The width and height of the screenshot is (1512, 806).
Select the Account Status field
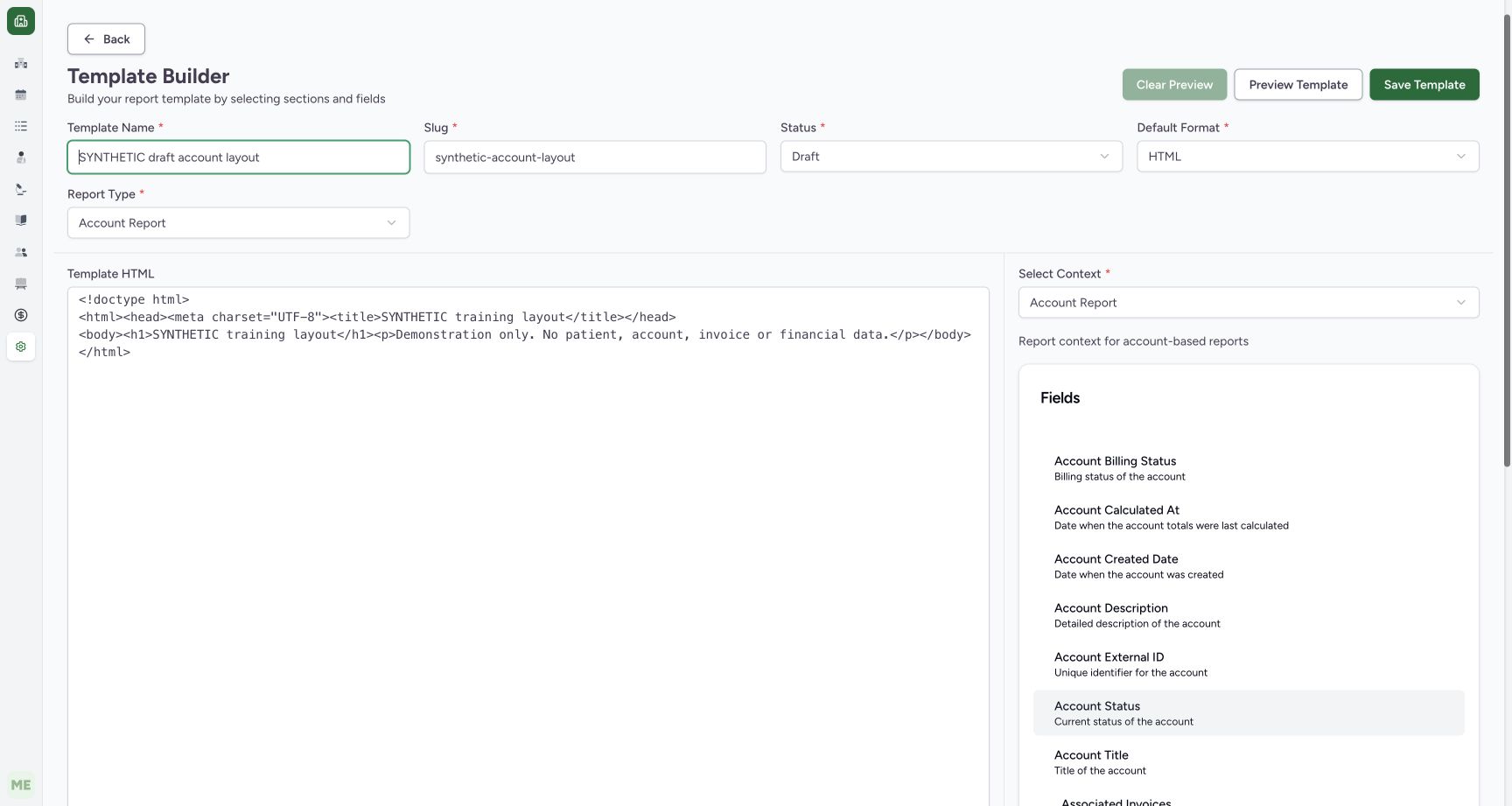[1249, 713]
